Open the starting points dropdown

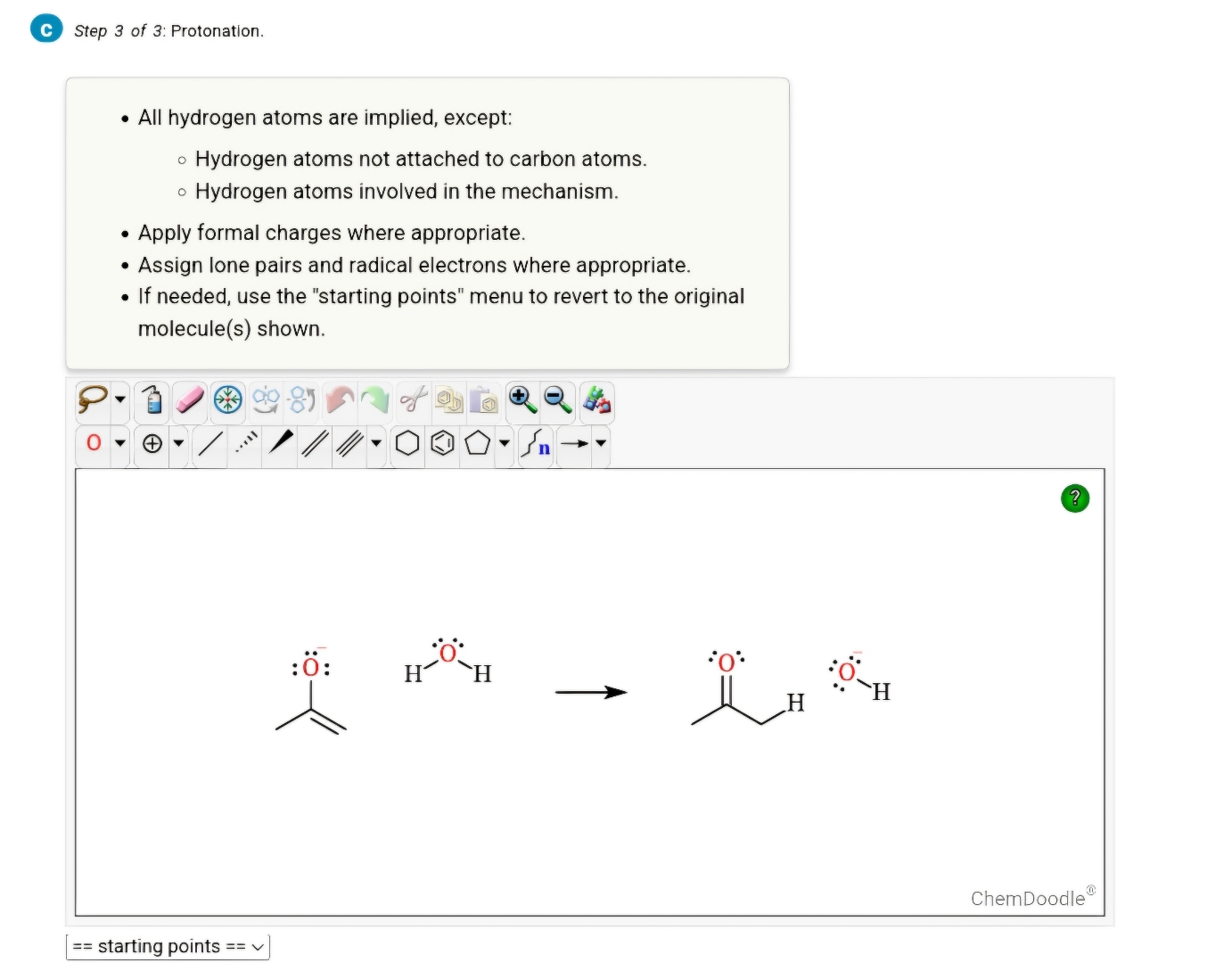tap(166, 946)
